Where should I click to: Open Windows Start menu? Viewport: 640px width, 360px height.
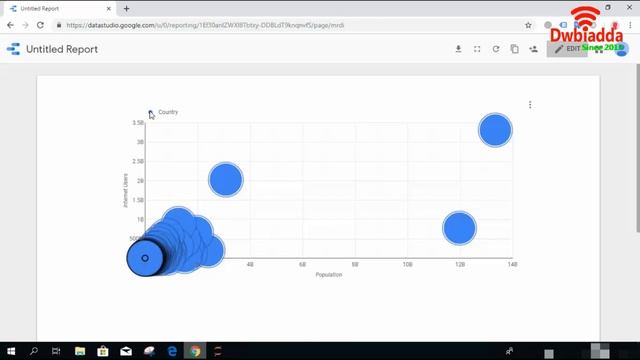pos(11,351)
